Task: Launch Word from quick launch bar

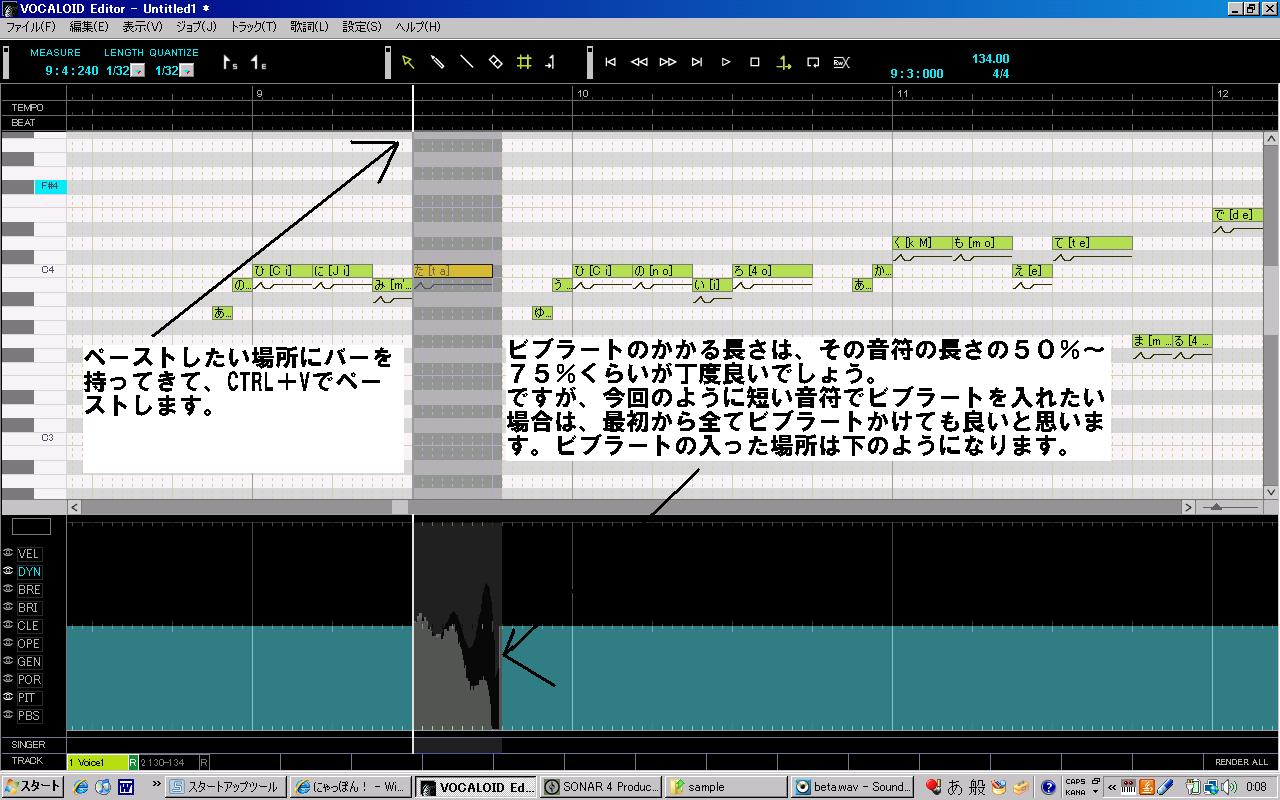Action: click(126, 787)
